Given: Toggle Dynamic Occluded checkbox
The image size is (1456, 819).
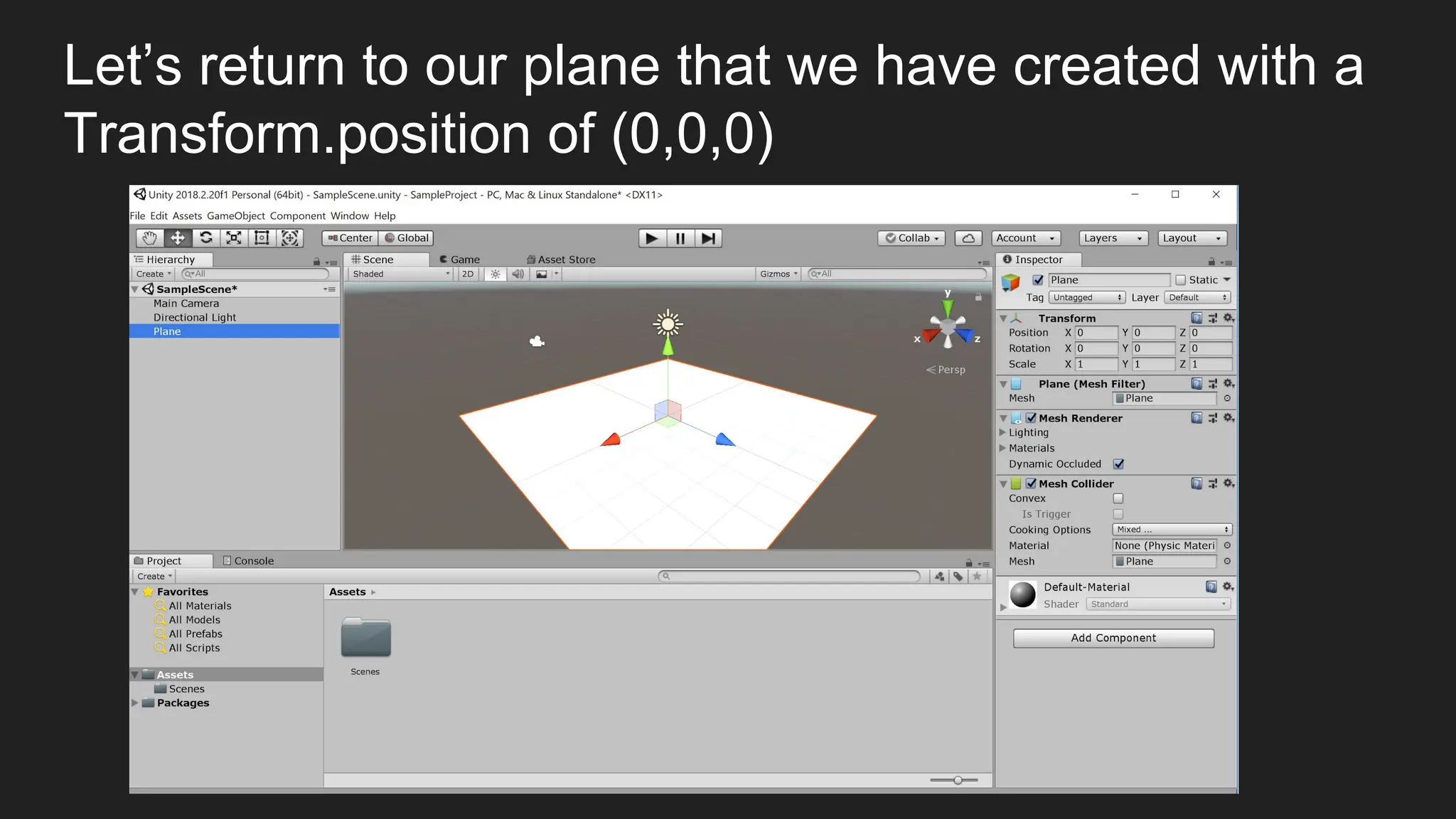Looking at the screenshot, I should point(1118,464).
